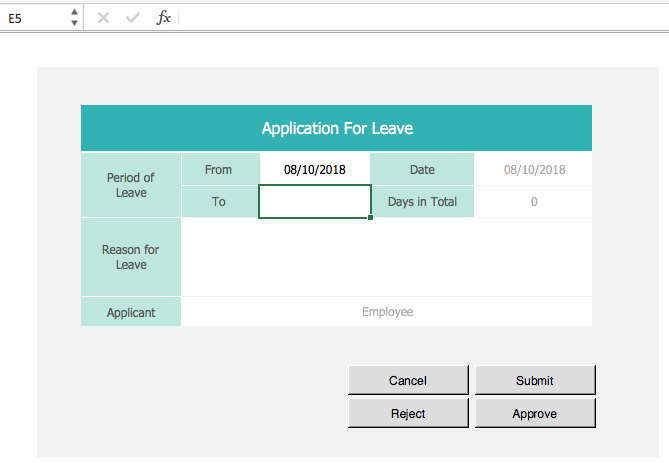Select the From date cell 08/10/2018

point(315,169)
